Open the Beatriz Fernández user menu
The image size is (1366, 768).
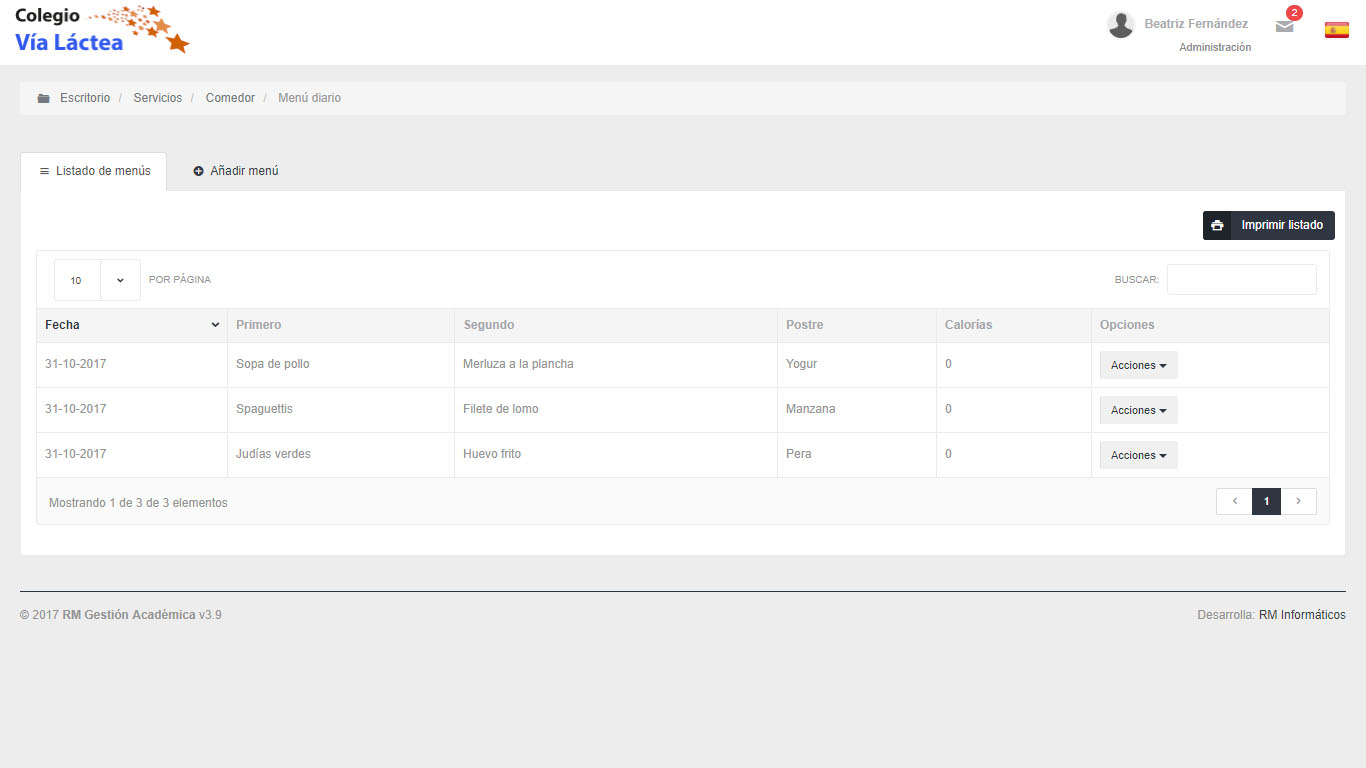tap(1196, 24)
